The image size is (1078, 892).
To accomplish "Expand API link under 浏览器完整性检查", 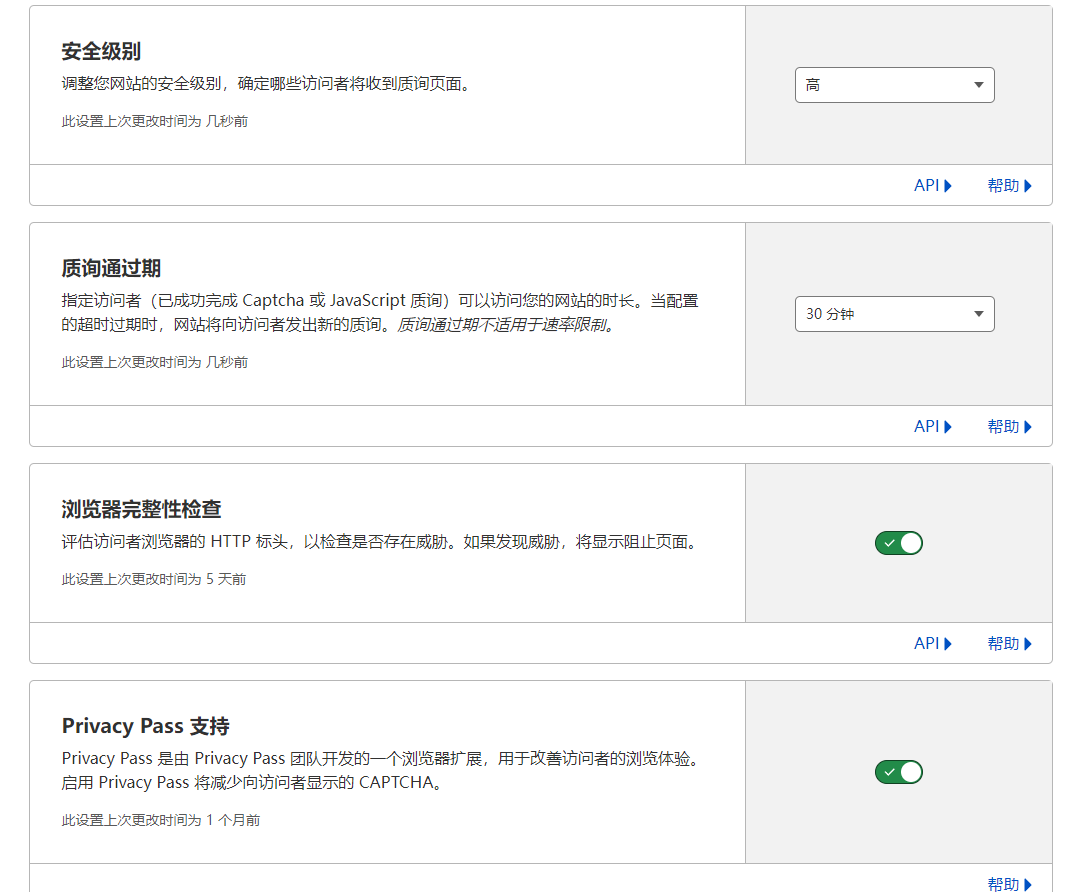I will [932, 643].
